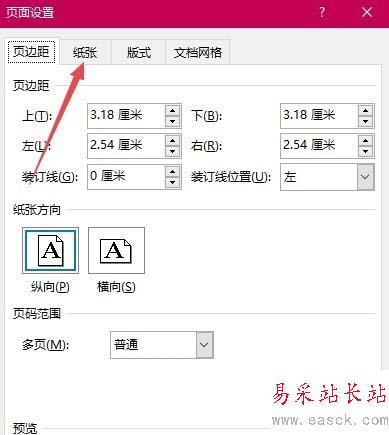
Task: Select 纵向 portrait orientation icon
Action: point(50,250)
